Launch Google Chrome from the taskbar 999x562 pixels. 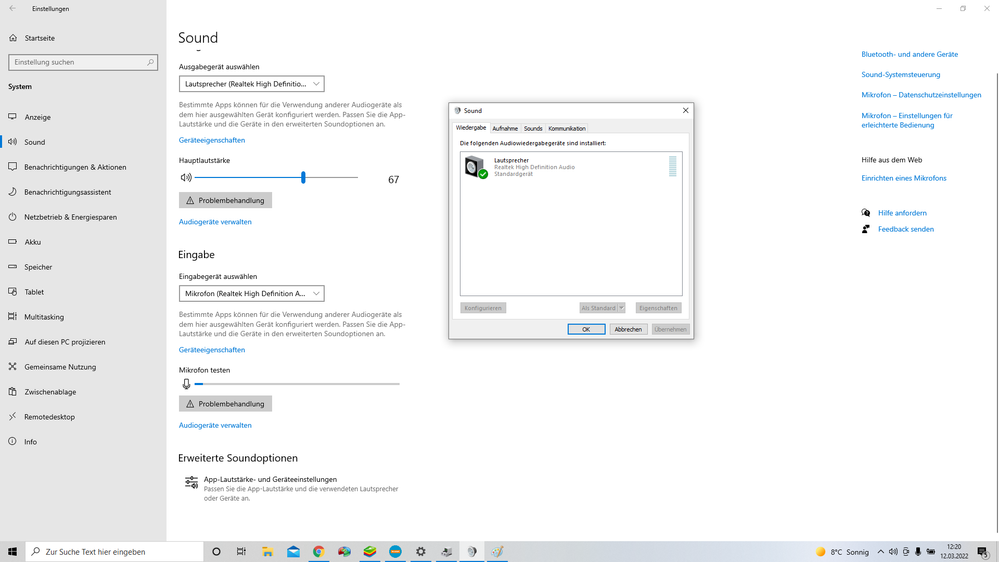click(318, 551)
